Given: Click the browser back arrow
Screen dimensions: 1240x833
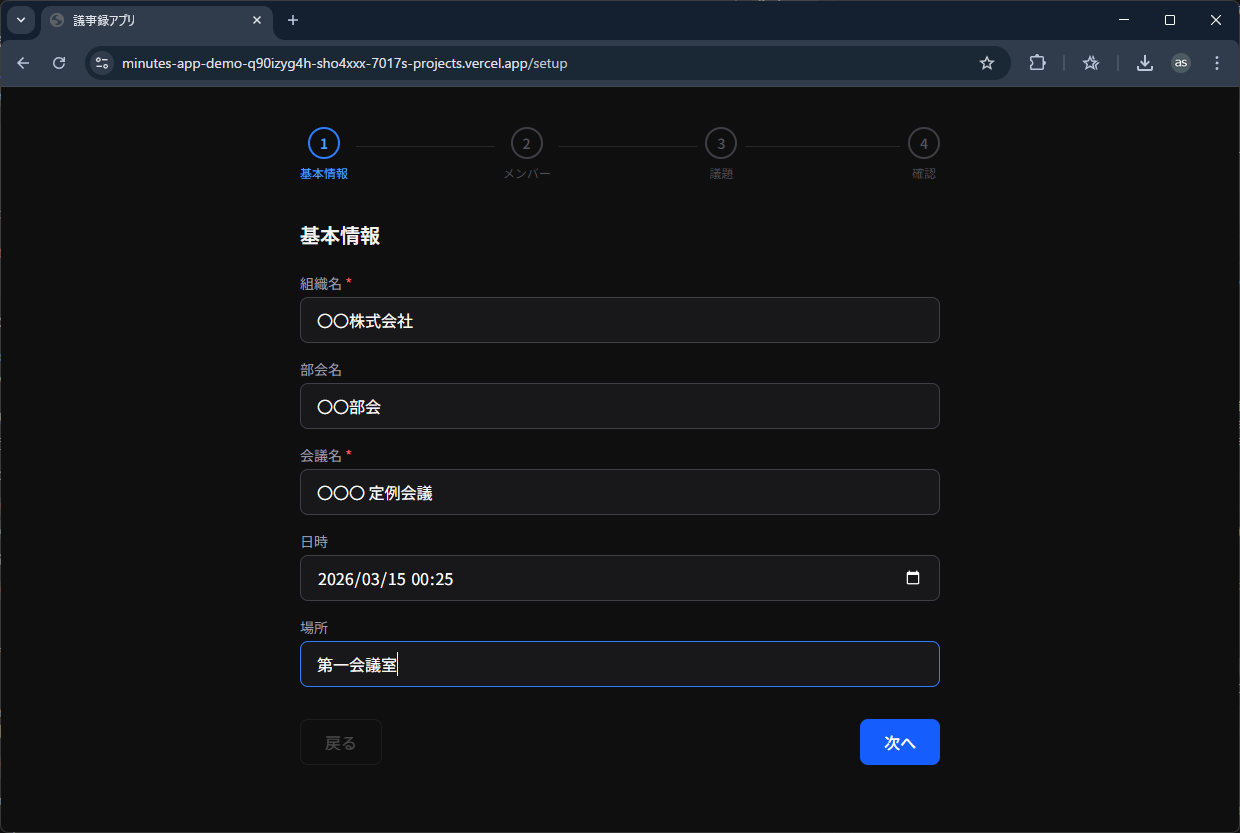Looking at the screenshot, I should coord(23,63).
